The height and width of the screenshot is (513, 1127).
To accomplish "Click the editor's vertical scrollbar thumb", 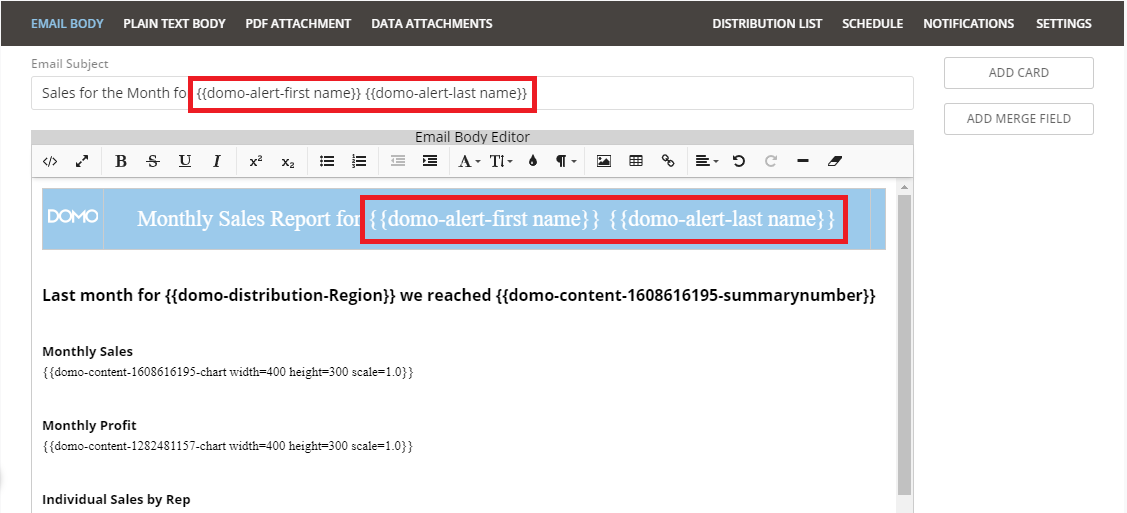I will (x=904, y=343).
